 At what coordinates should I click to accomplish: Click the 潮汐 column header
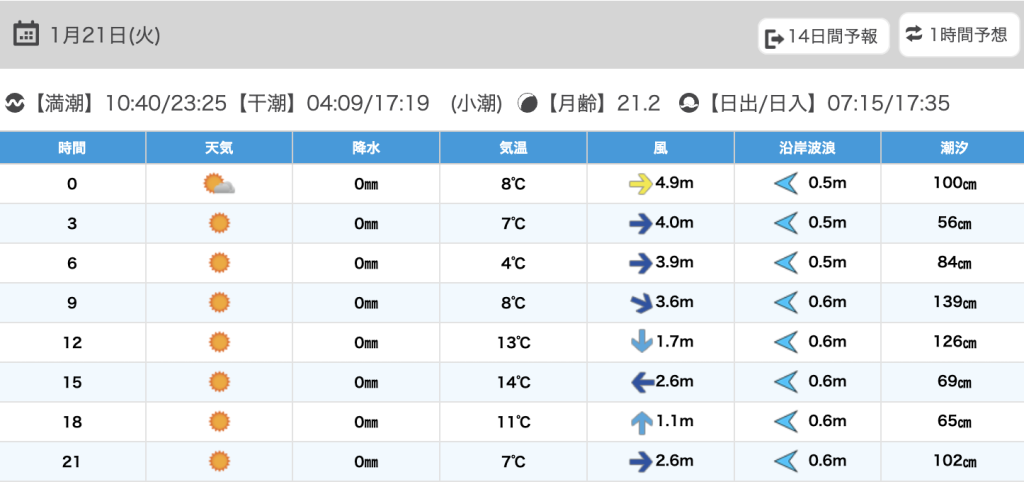tap(952, 148)
